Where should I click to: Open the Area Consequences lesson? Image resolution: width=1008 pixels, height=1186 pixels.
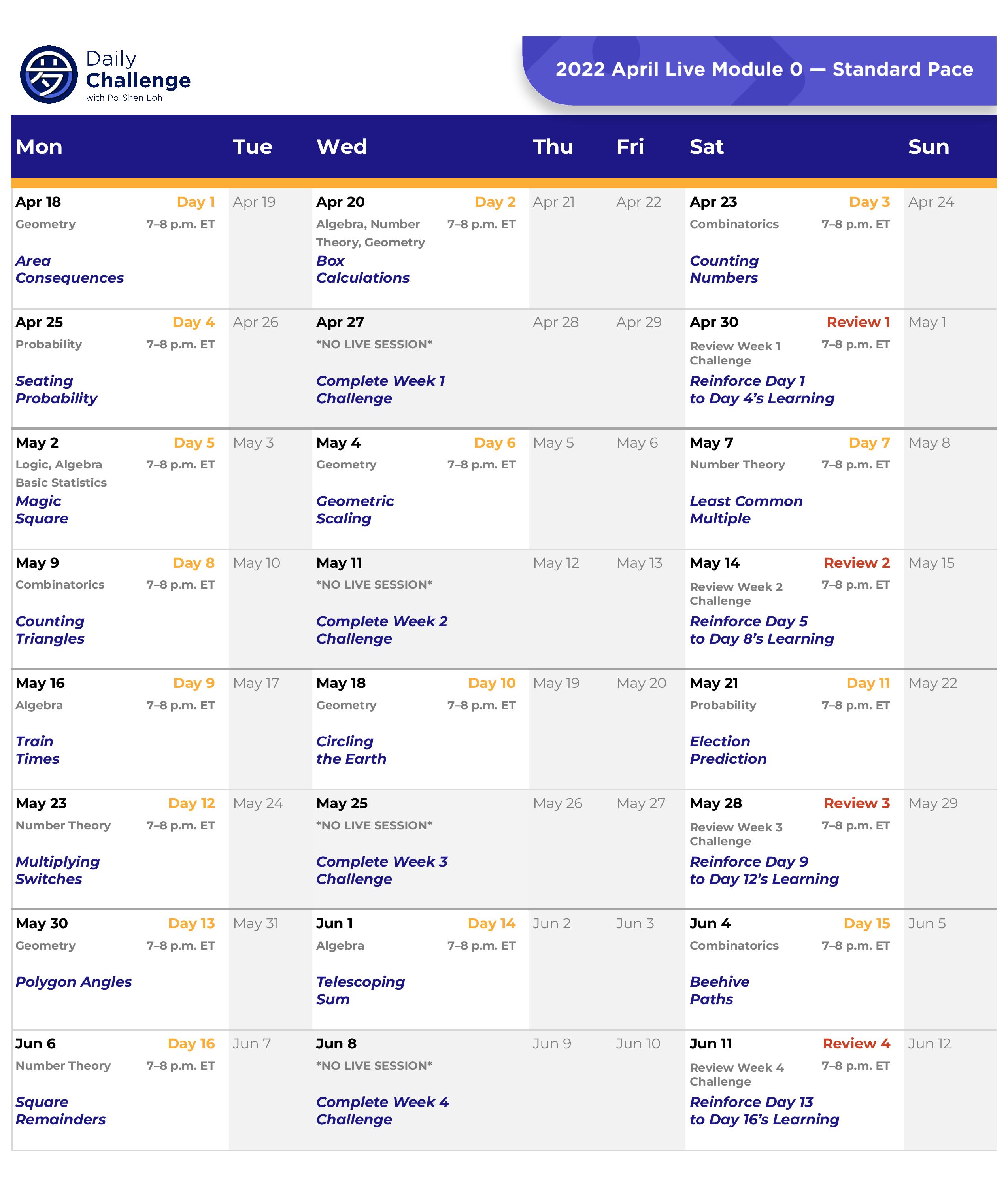(x=69, y=269)
